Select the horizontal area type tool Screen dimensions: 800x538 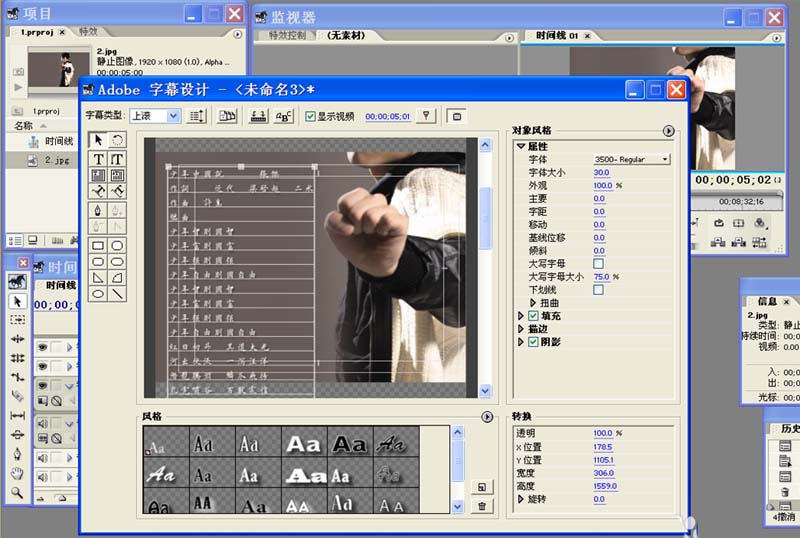click(98, 175)
